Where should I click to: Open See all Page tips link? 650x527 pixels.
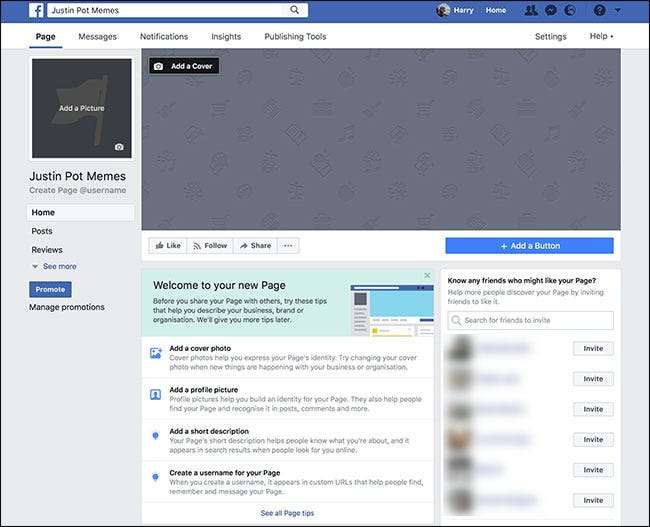pos(287,513)
